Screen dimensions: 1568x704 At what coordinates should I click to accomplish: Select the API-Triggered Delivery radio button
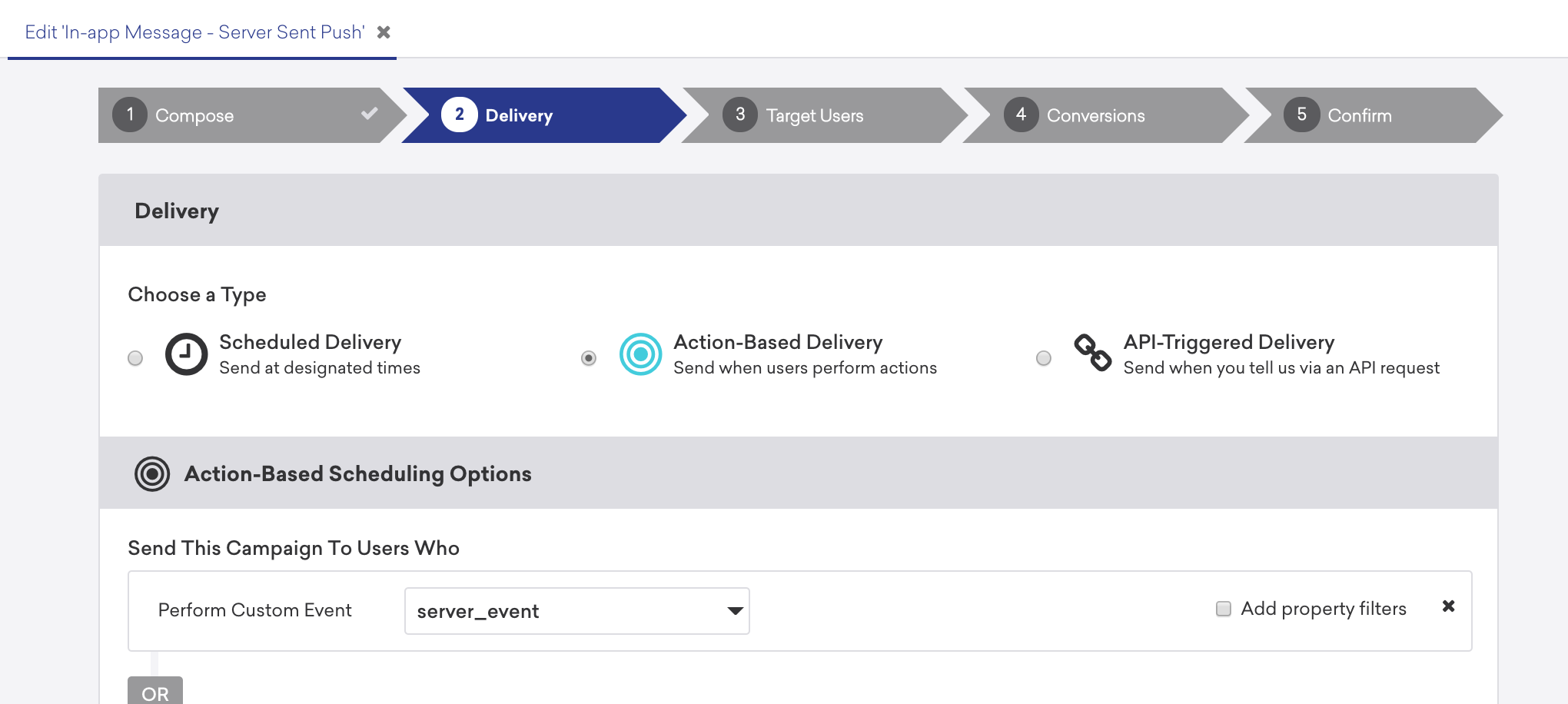(1044, 358)
